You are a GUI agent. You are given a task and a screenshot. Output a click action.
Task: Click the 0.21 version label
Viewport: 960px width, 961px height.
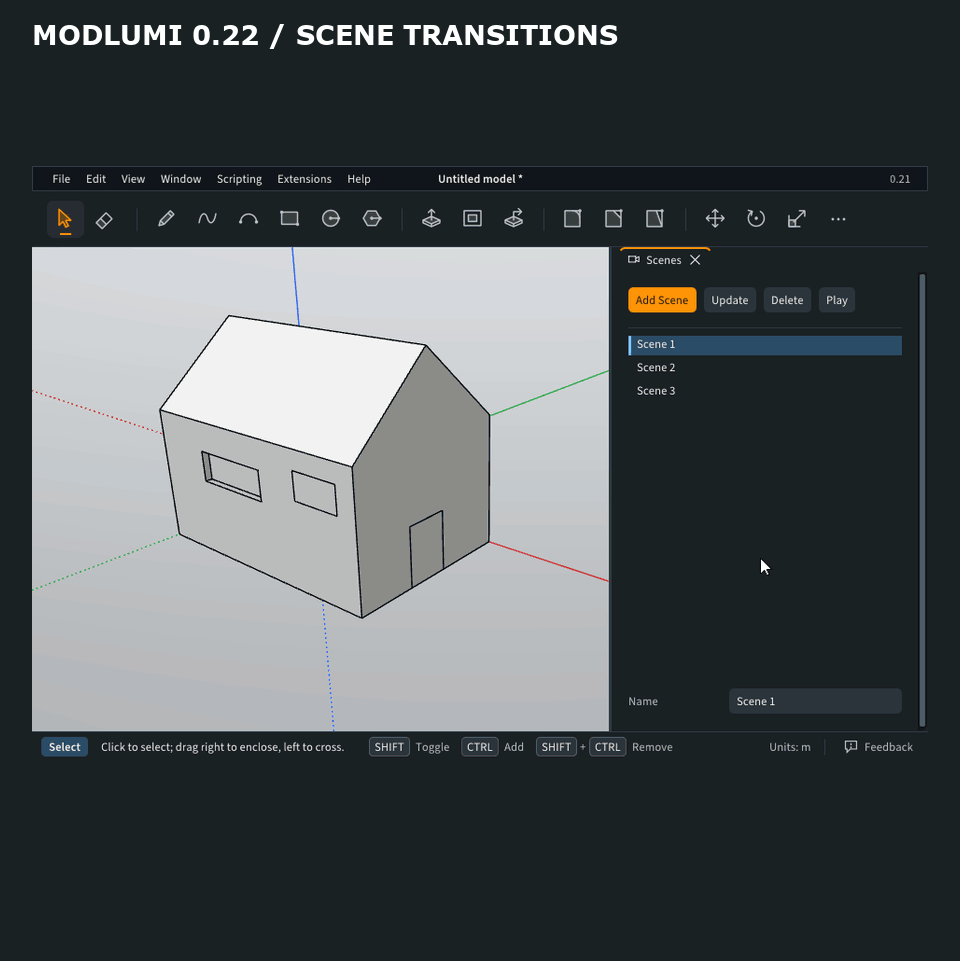pos(900,179)
